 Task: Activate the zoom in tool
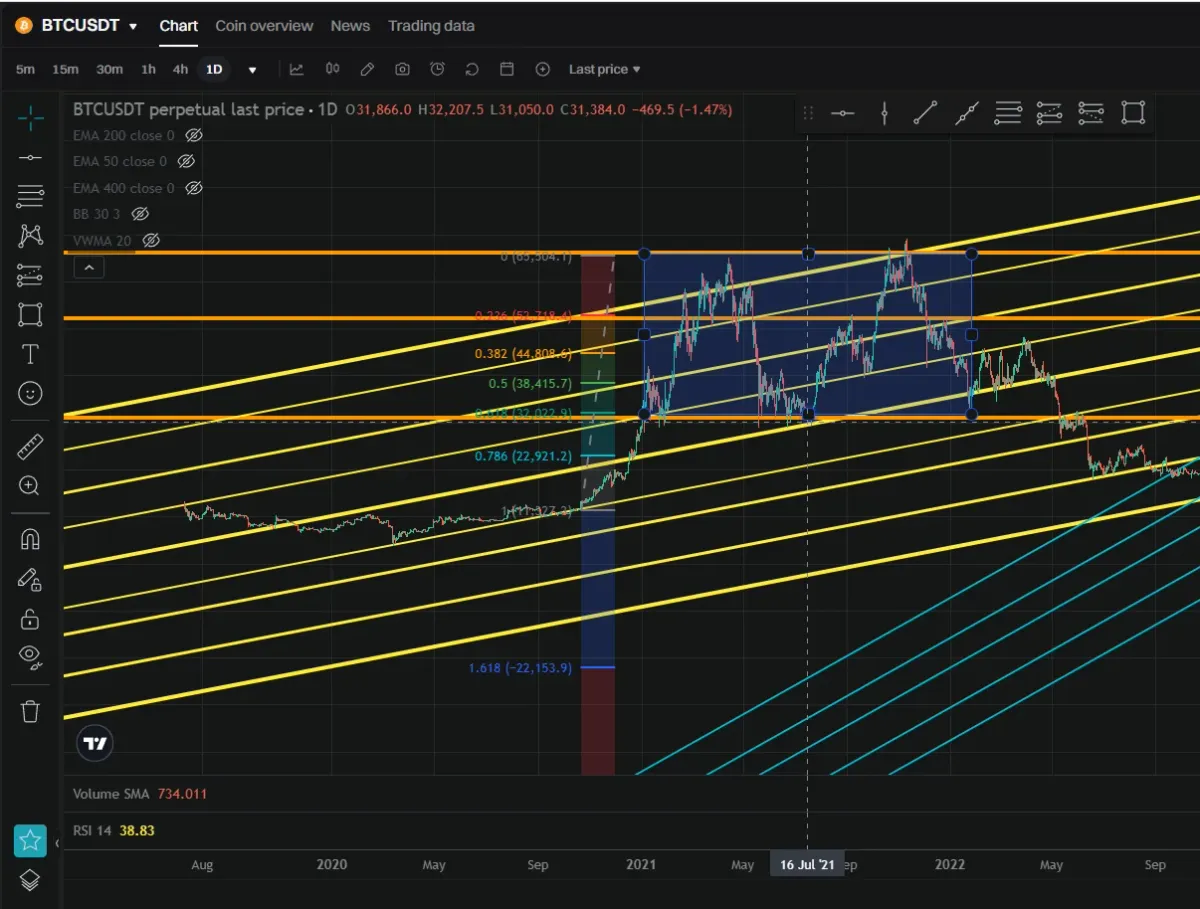pyautogui.click(x=30, y=486)
